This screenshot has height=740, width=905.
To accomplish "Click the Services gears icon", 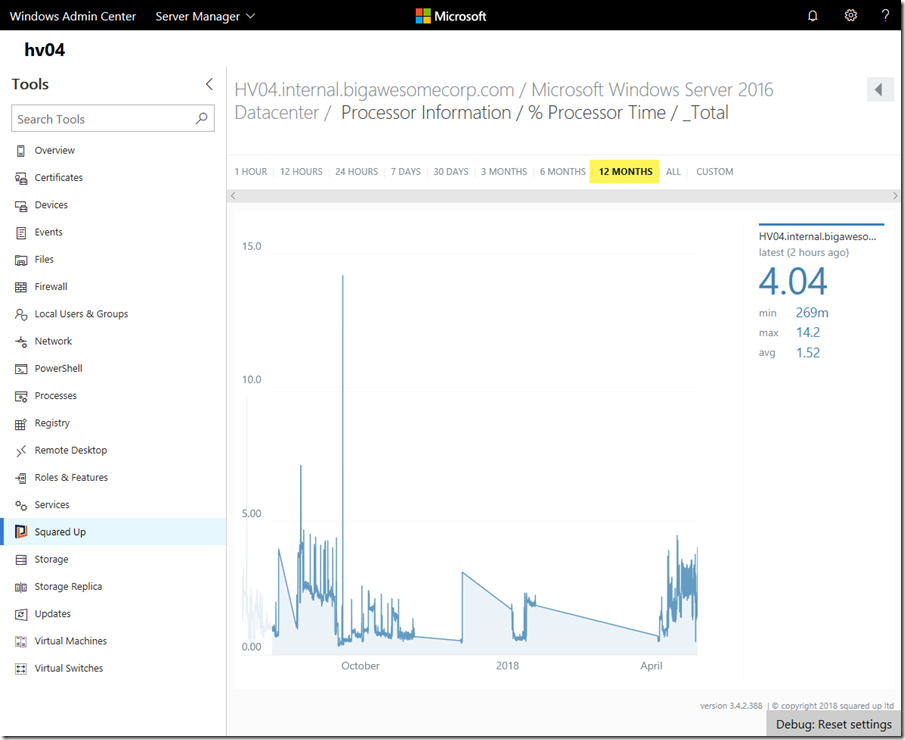I will [21, 505].
